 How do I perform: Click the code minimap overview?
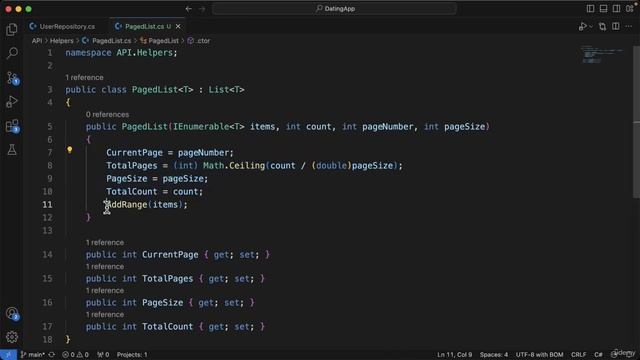pos(603,54)
